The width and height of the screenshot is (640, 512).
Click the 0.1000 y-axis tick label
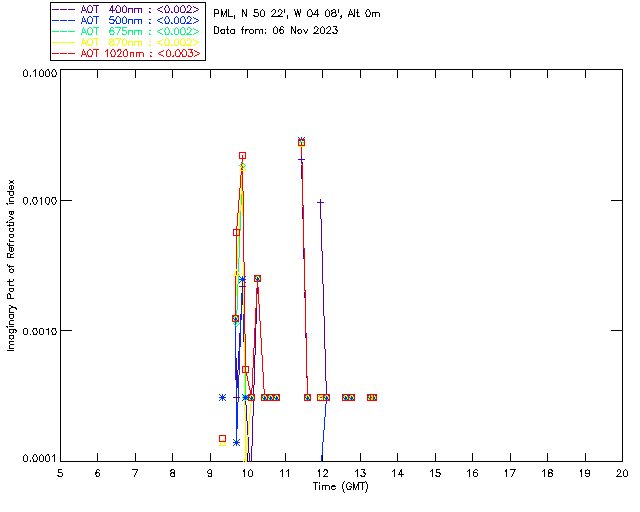(x=40, y=73)
